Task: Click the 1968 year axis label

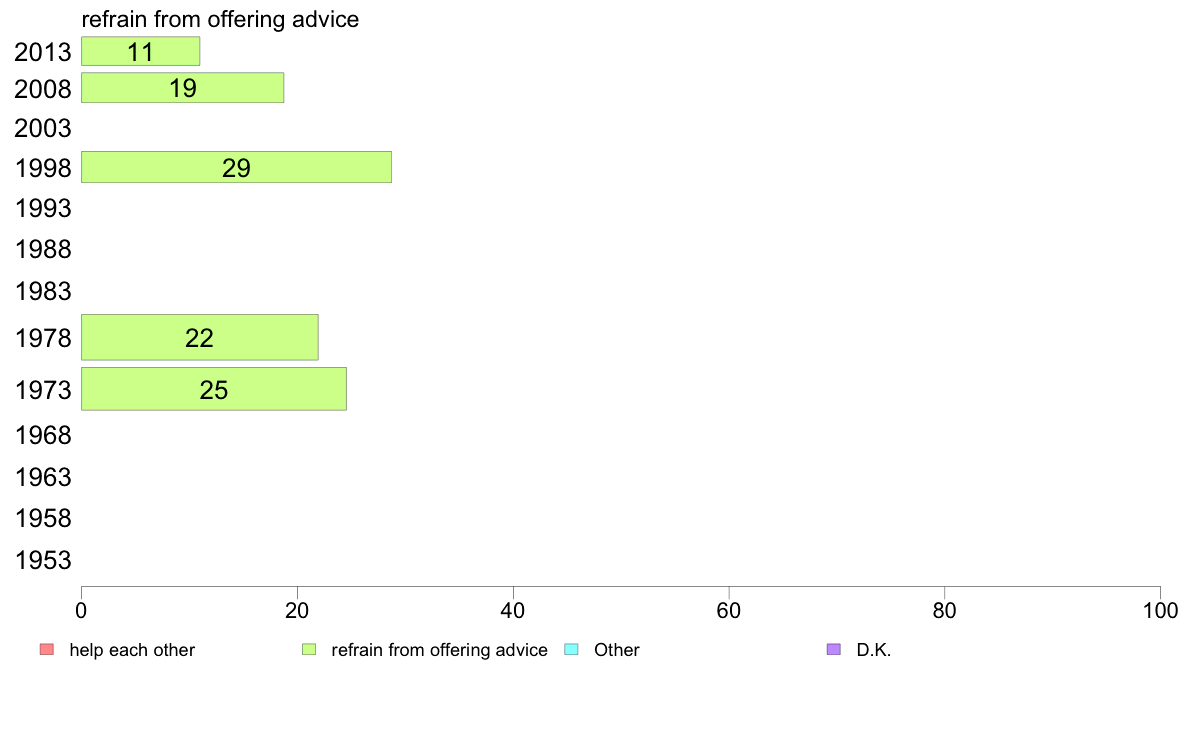Action: (x=43, y=435)
